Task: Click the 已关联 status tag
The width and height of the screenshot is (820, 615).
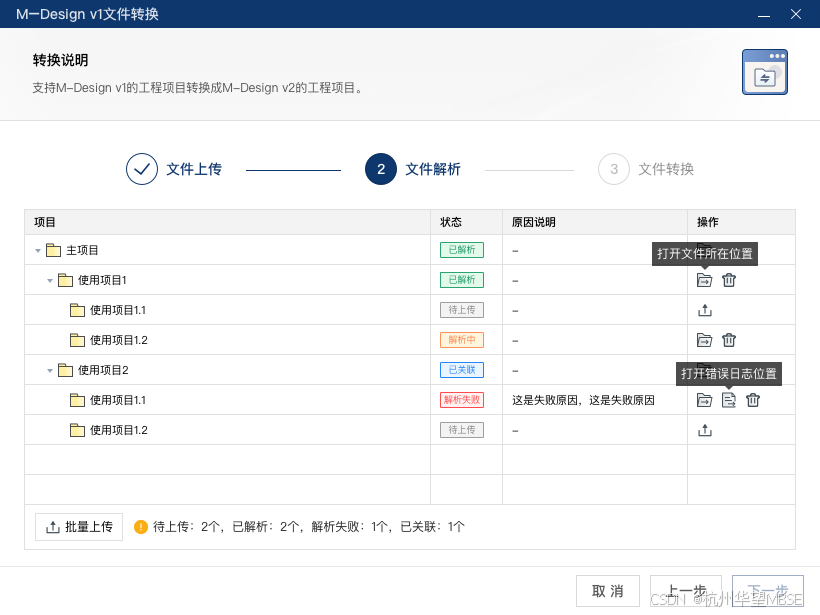Action: click(x=462, y=370)
